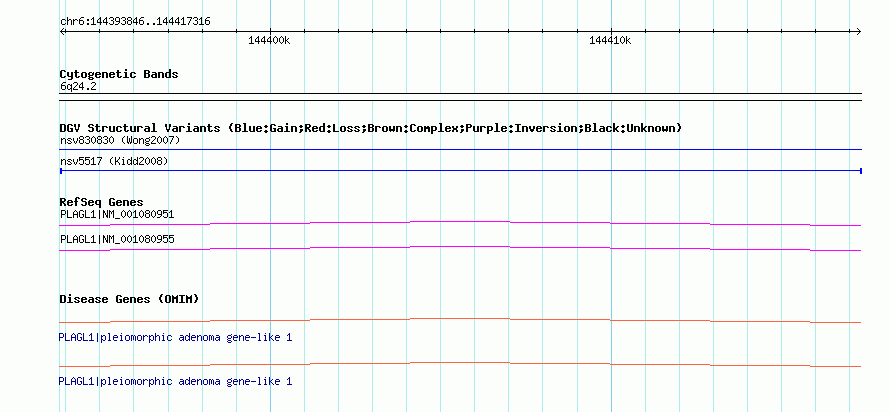Open the first PLAGL1|pleiomorphic adenoma gene-like 1 link
The height and width of the screenshot is (412, 890).
[175, 338]
